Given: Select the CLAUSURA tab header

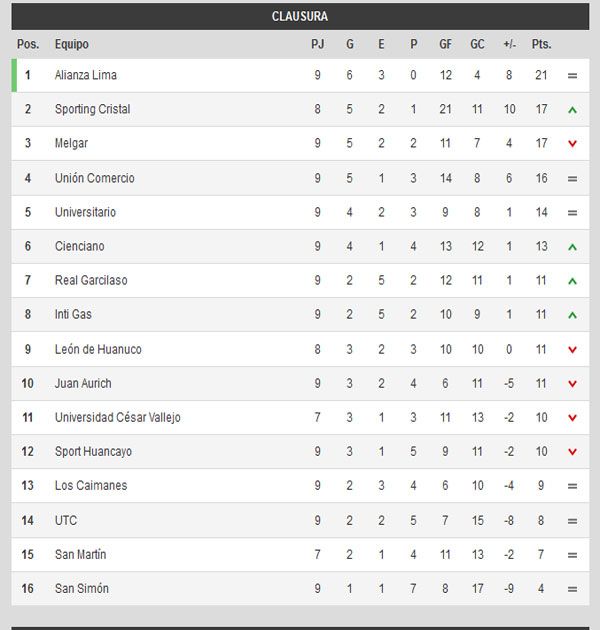Looking at the screenshot, I should click(x=300, y=17).
